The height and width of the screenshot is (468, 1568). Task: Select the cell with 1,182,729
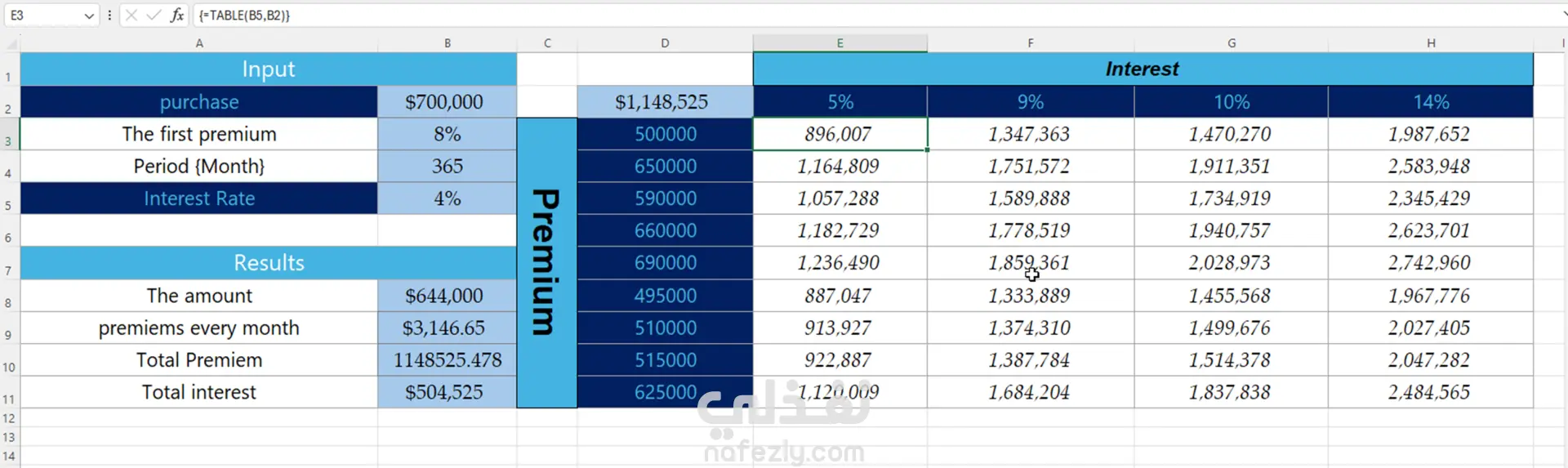click(840, 231)
